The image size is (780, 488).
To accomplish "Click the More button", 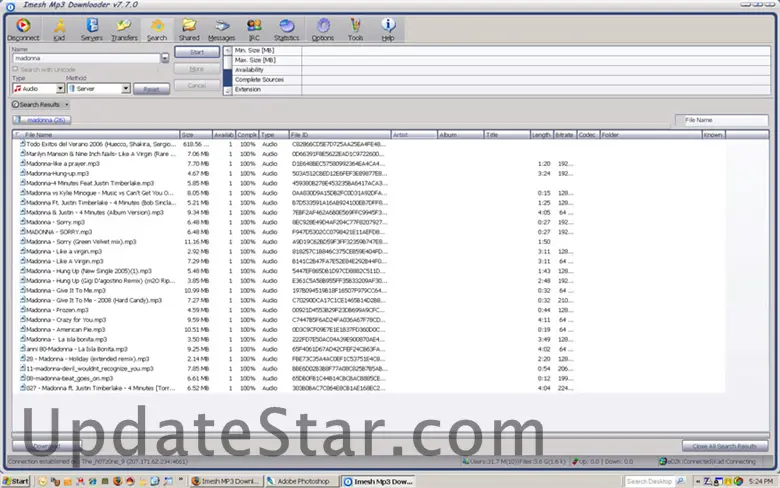I will click(x=197, y=69).
